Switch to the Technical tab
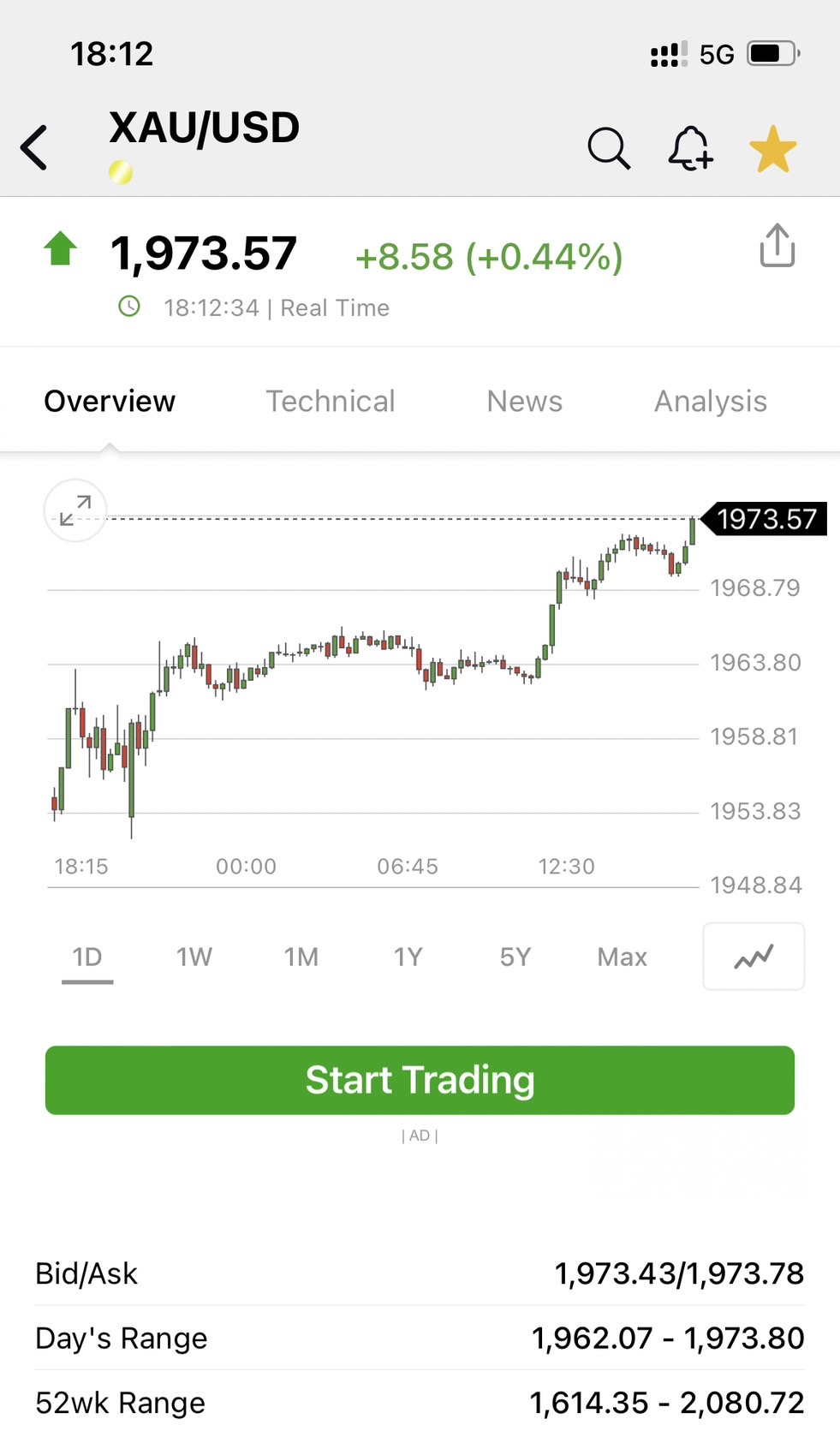The height and width of the screenshot is (1431, 840). [x=331, y=401]
